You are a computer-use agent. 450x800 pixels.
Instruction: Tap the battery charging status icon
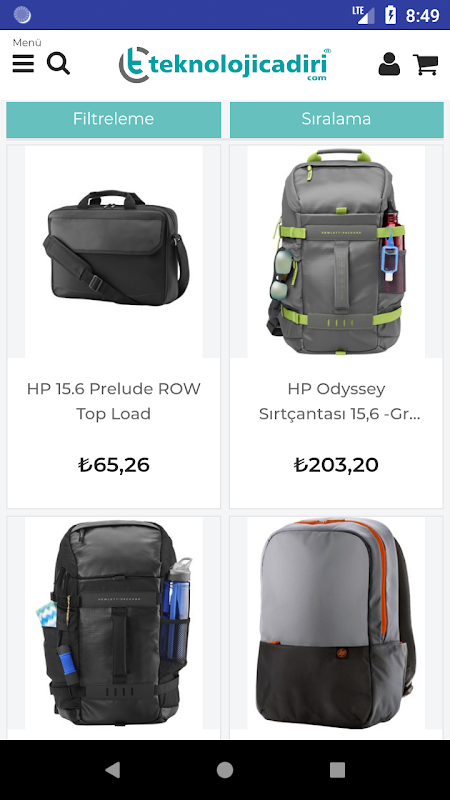pyautogui.click(x=390, y=15)
